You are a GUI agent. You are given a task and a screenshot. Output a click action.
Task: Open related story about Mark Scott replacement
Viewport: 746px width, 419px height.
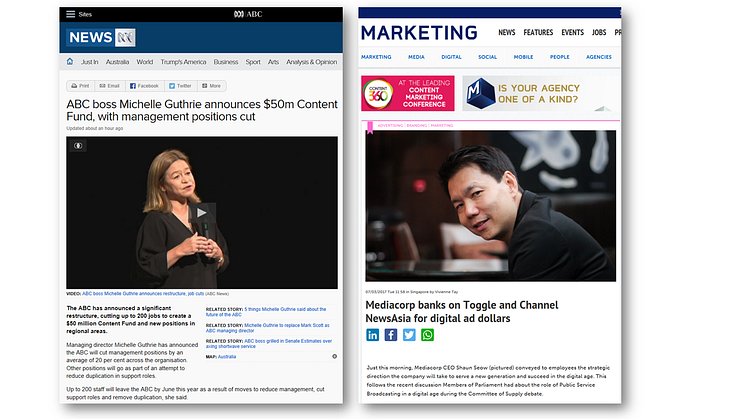(x=272, y=325)
